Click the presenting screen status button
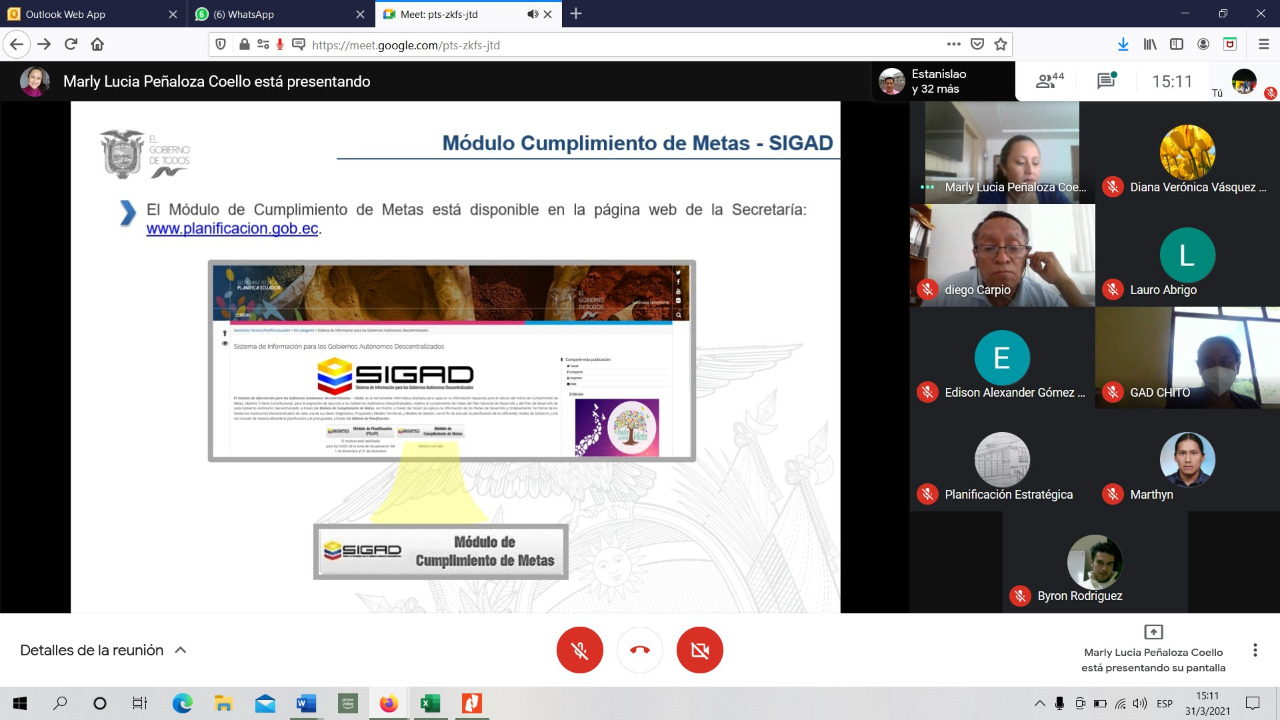Image resolution: width=1280 pixels, height=720 pixels. (x=1153, y=649)
